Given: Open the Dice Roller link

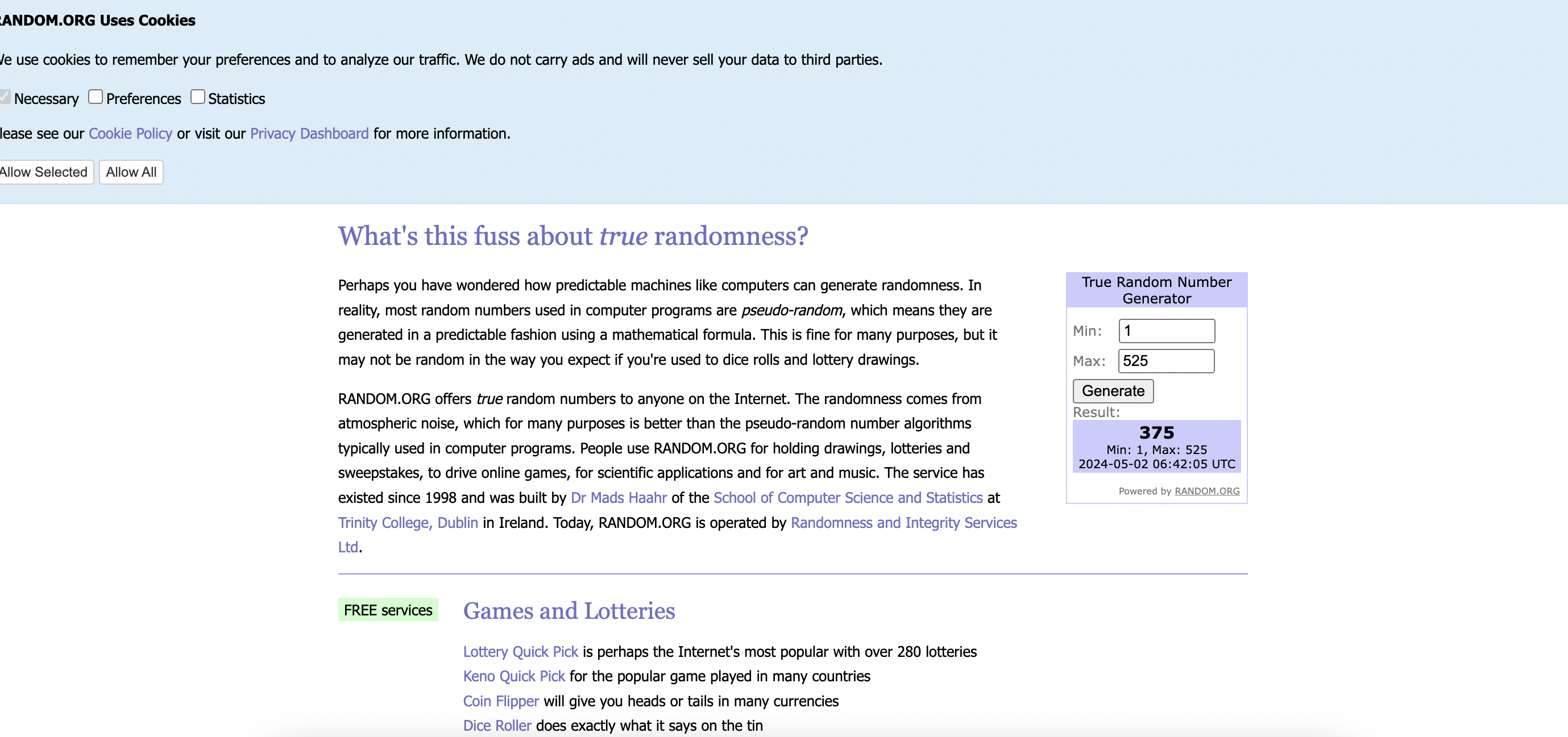Looking at the screenshot, I should tap(497, 726).
